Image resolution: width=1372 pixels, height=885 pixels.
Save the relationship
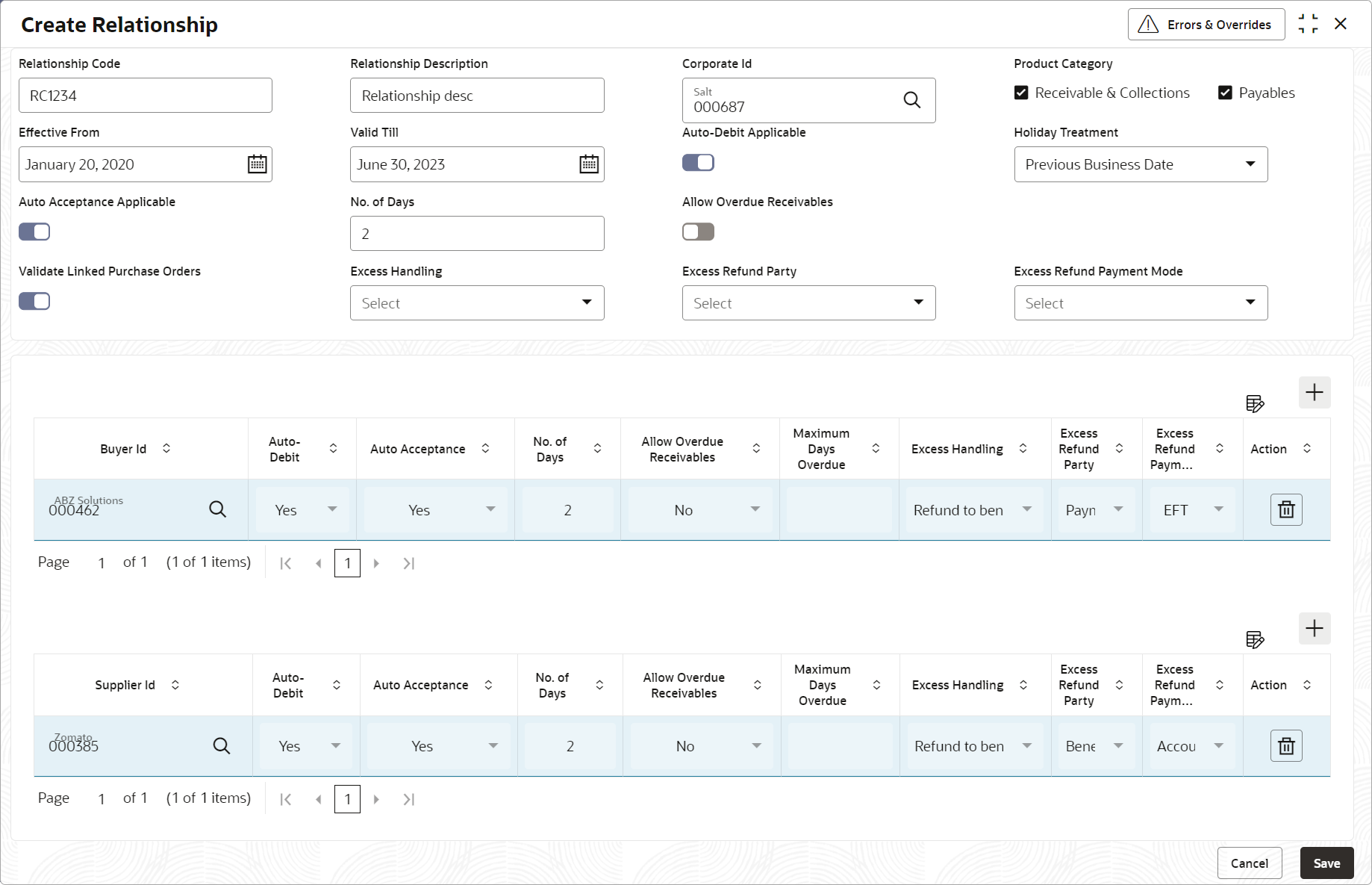point(1326,863)
